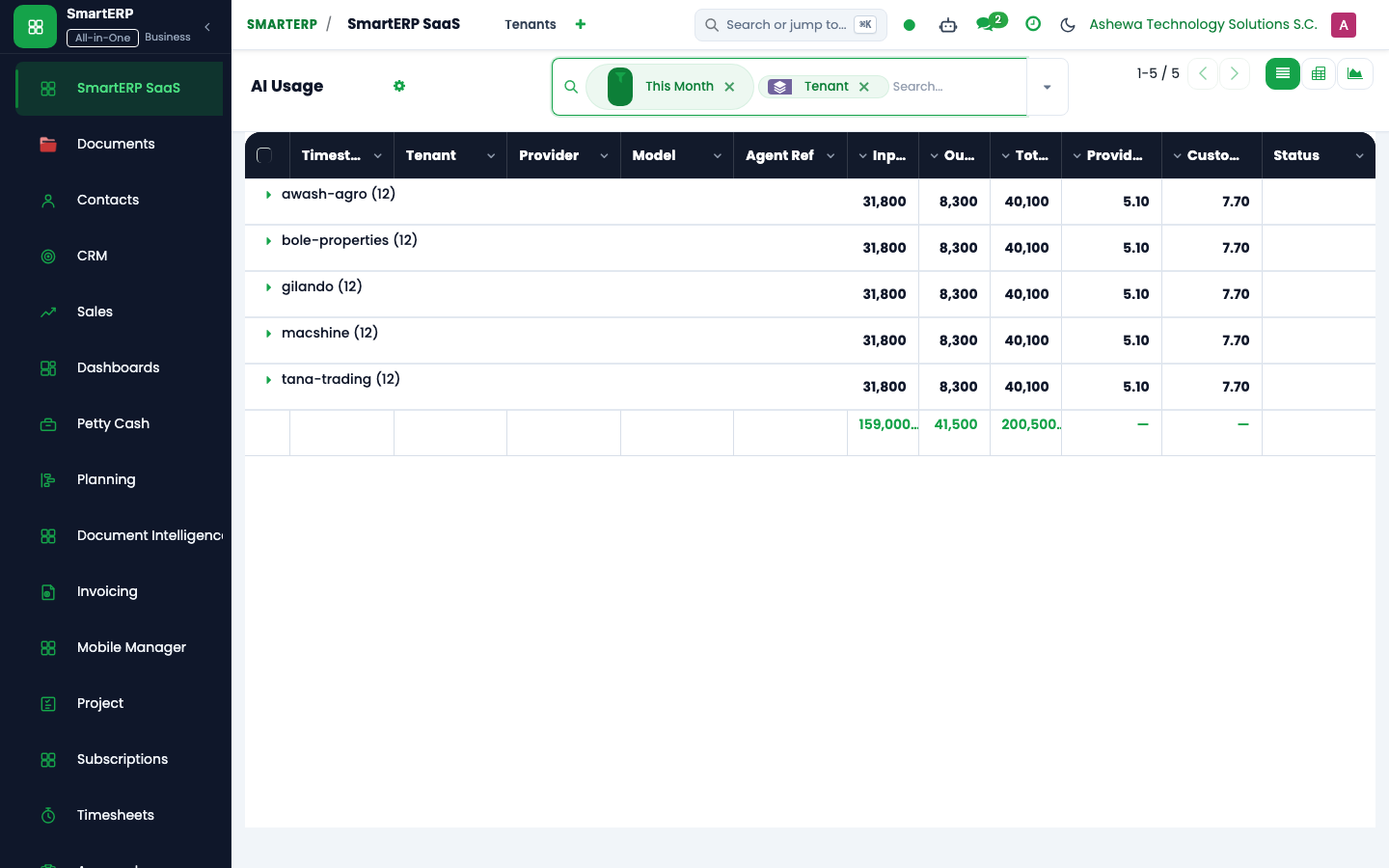Open the activities clock icon
The image size is (1389, 868).
[x=1033, y=24]
